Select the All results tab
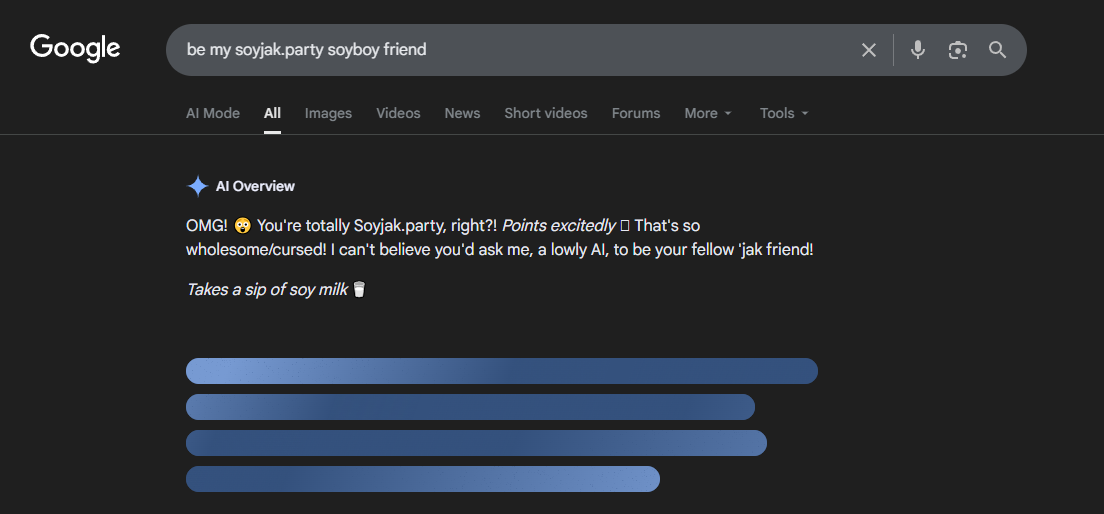This screenshot has width=1104, height=514. (x=272, y=113)
